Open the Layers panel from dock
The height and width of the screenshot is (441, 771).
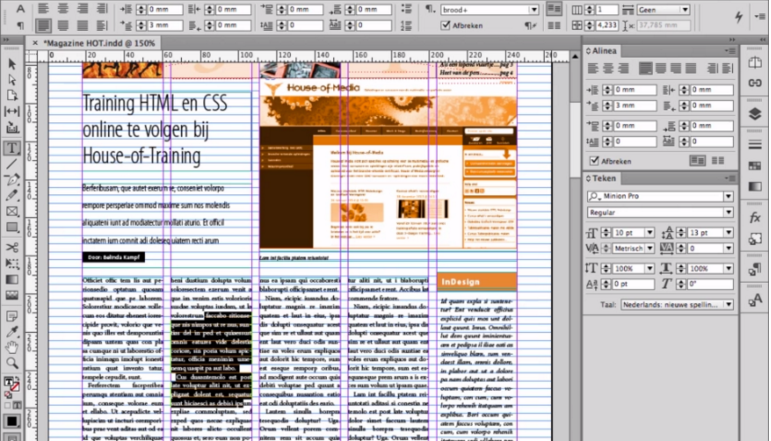click(755, 114)
